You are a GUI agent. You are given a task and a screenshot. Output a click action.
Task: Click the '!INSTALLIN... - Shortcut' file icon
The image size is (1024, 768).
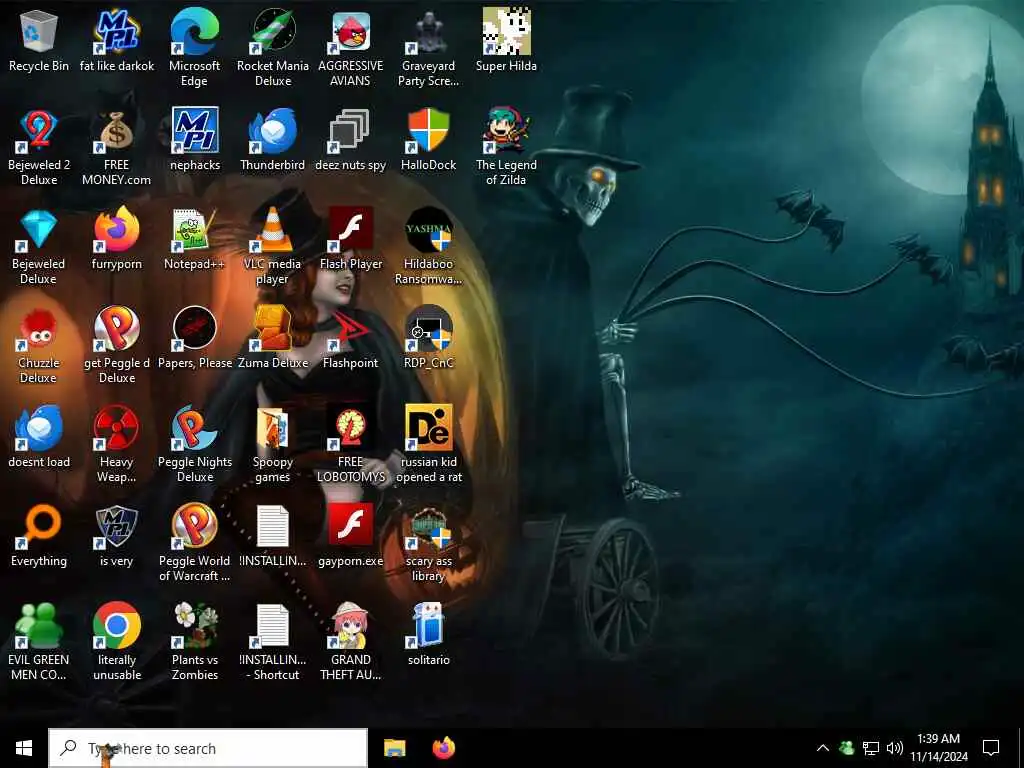pyautogui.click(x=273, y=626)
